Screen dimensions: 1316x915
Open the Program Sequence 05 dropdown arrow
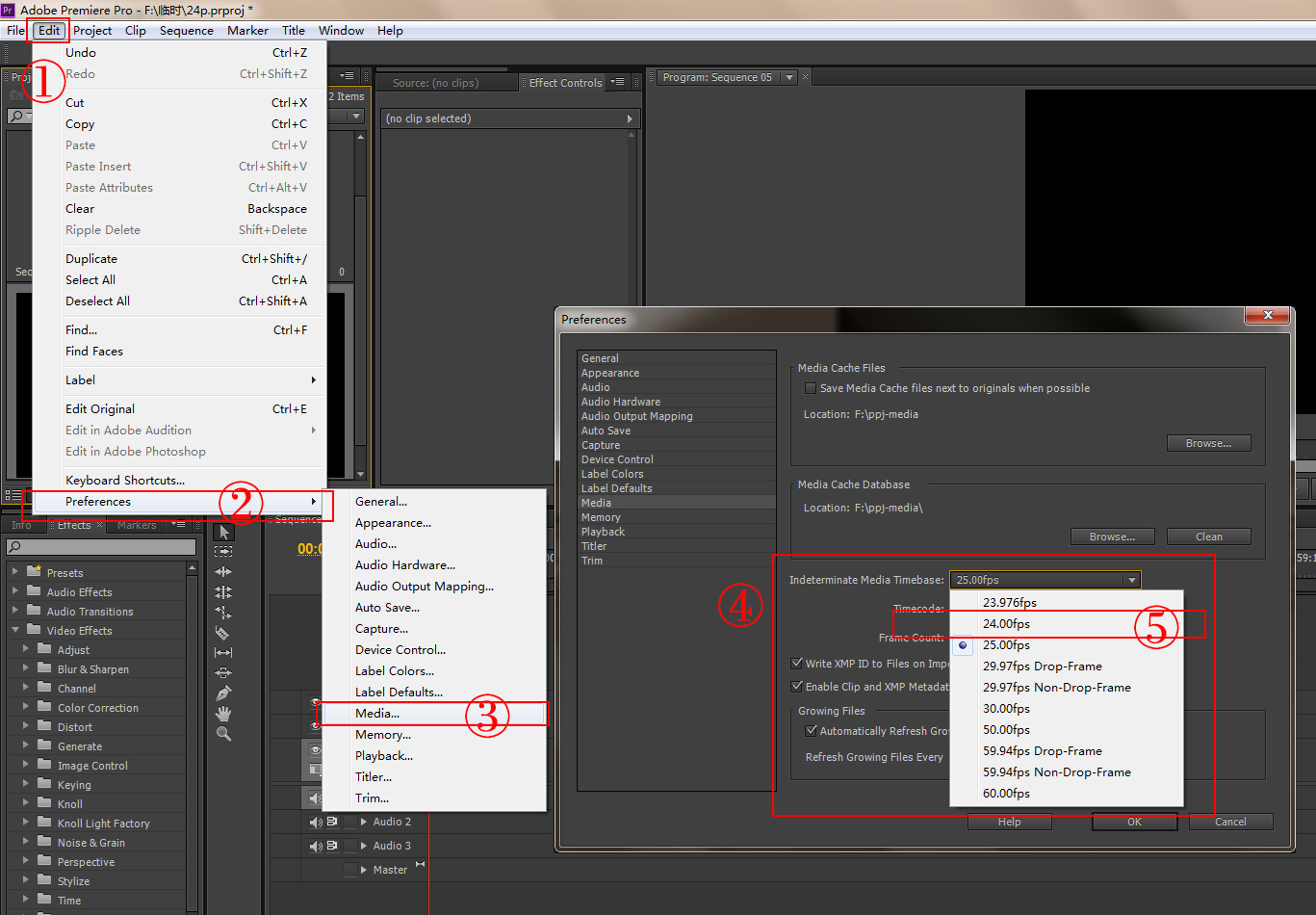(789, 77)
